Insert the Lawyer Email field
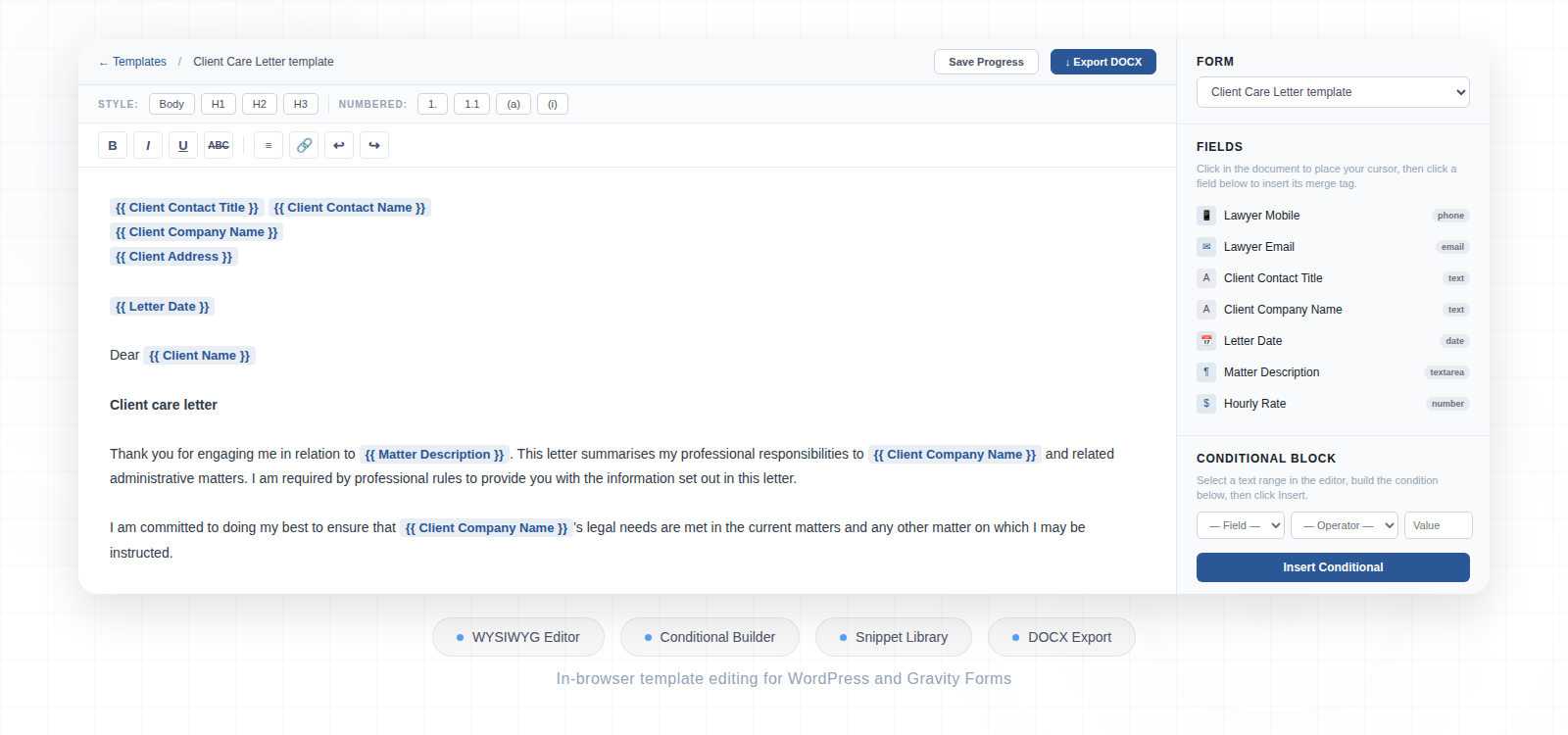 tap(1333, 247)
